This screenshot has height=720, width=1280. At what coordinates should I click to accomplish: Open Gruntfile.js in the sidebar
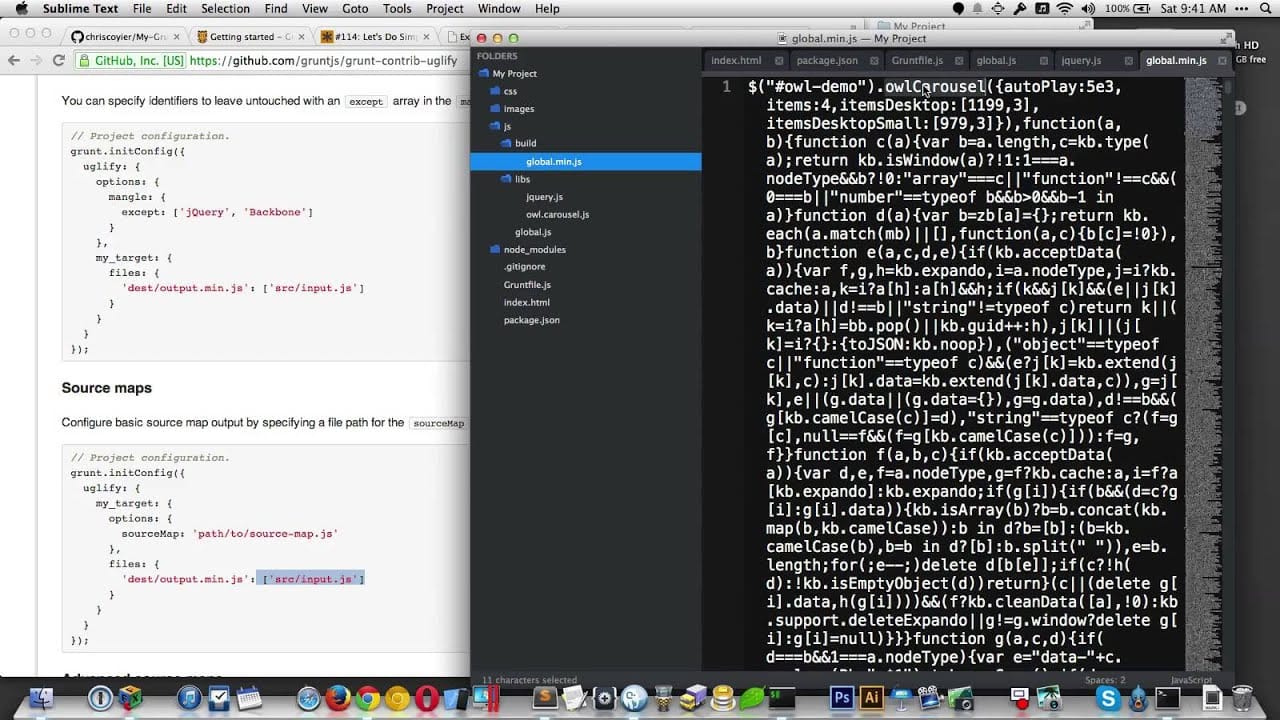[527, 285]
